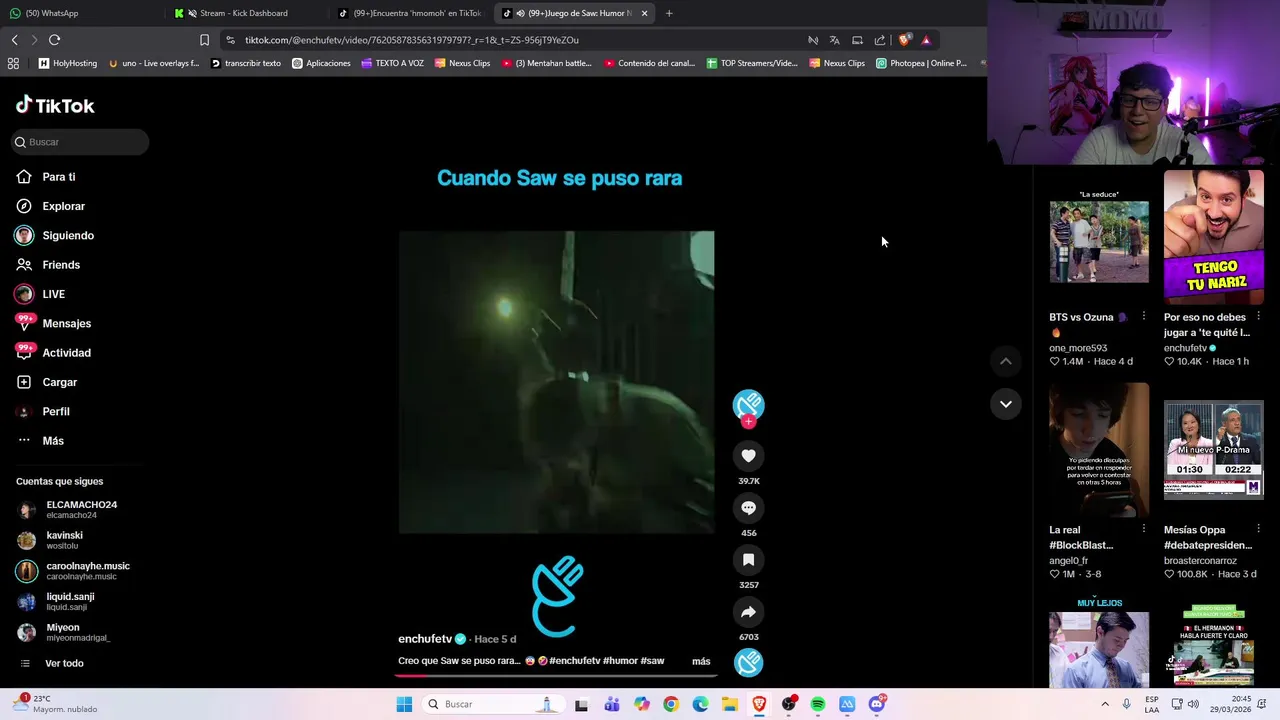Open Discord from the taskbar
1280x720 pixels.
[x=877, y=704]
